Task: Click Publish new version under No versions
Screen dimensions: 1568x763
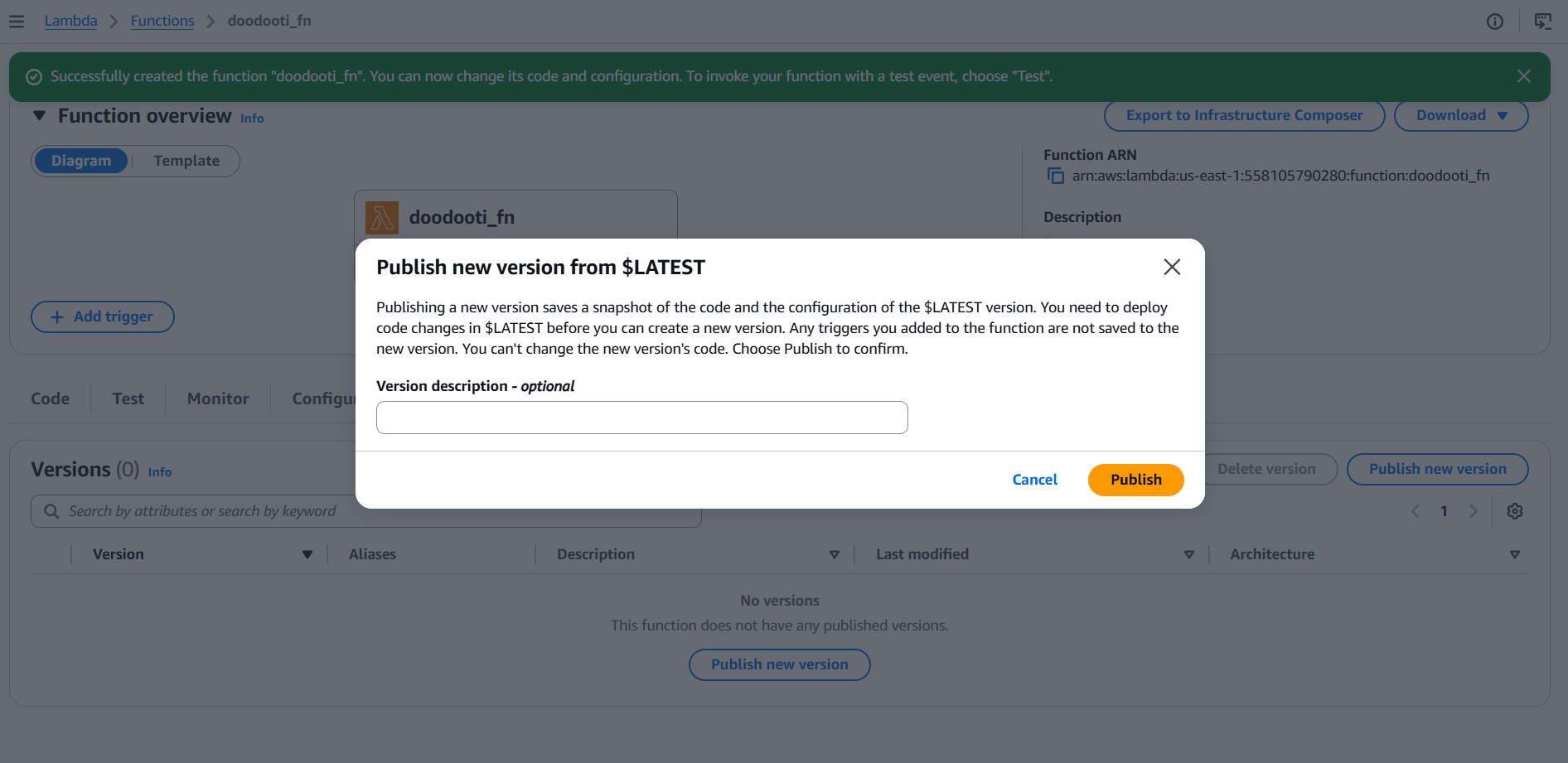Action: (x=780, y=664)
